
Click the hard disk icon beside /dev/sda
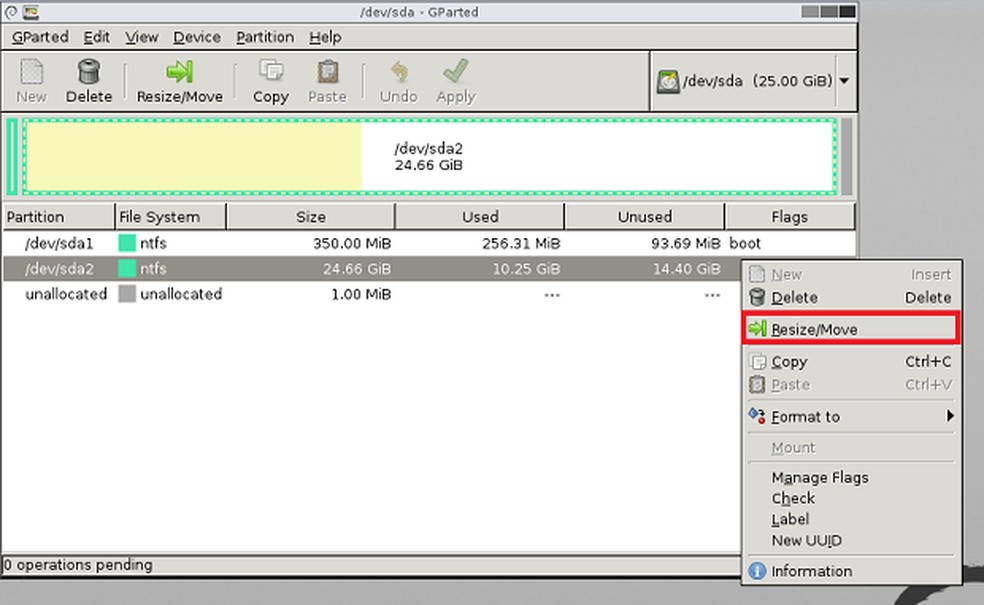pos(668,82)
